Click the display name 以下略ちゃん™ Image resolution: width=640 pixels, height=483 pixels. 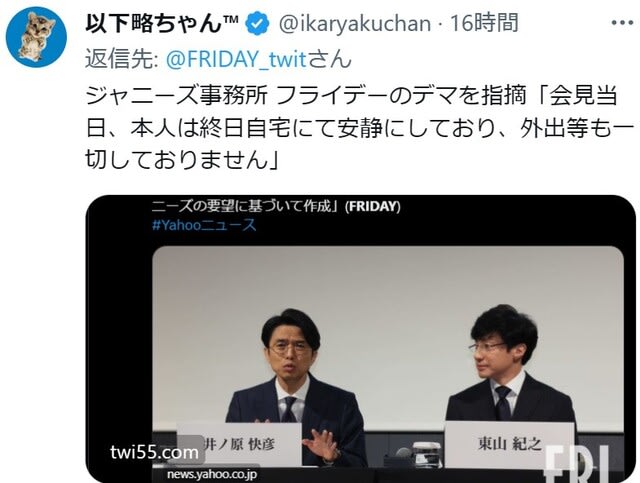click(162, 23)
